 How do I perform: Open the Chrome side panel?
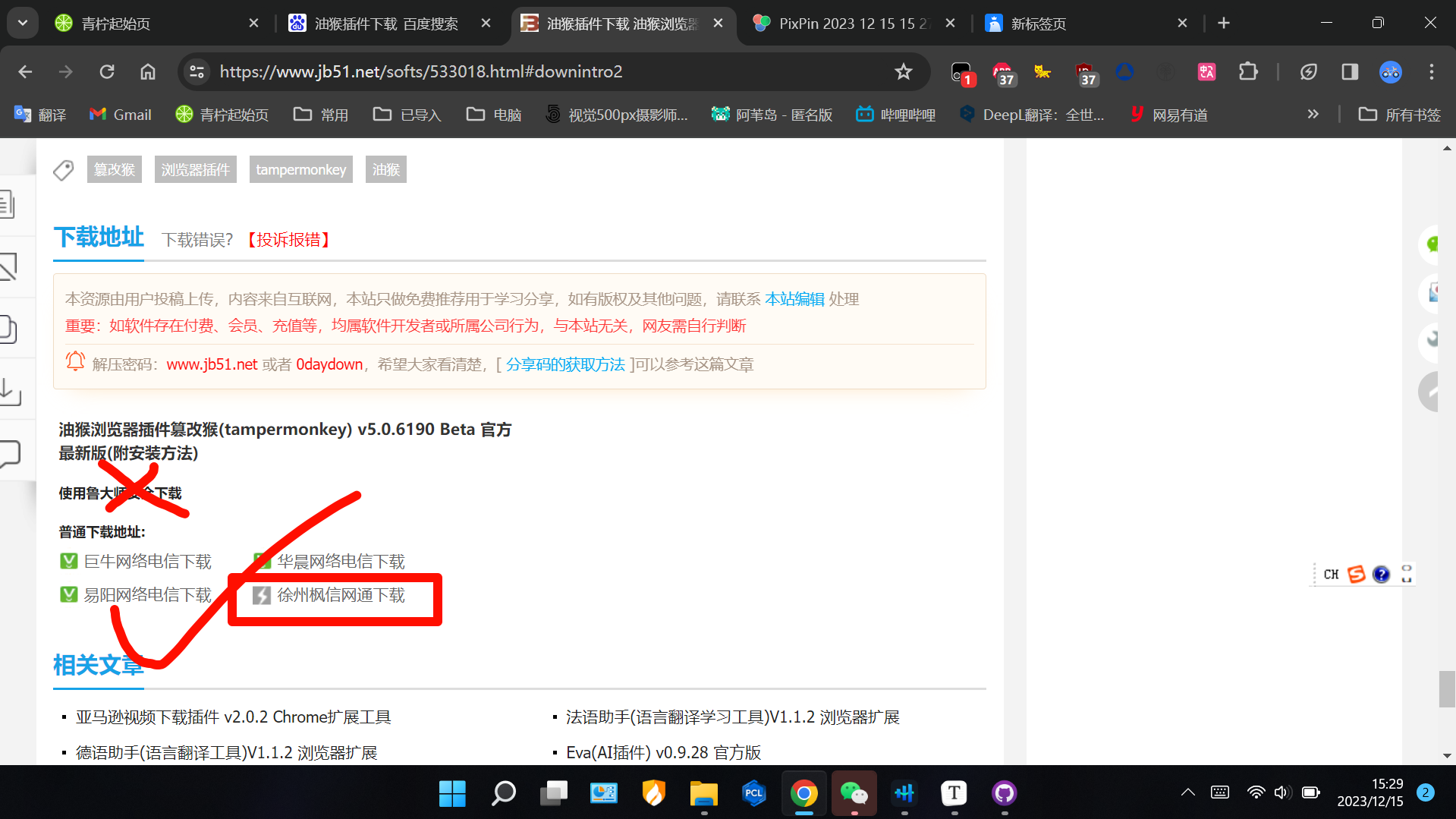click(x=1350, y=71)
